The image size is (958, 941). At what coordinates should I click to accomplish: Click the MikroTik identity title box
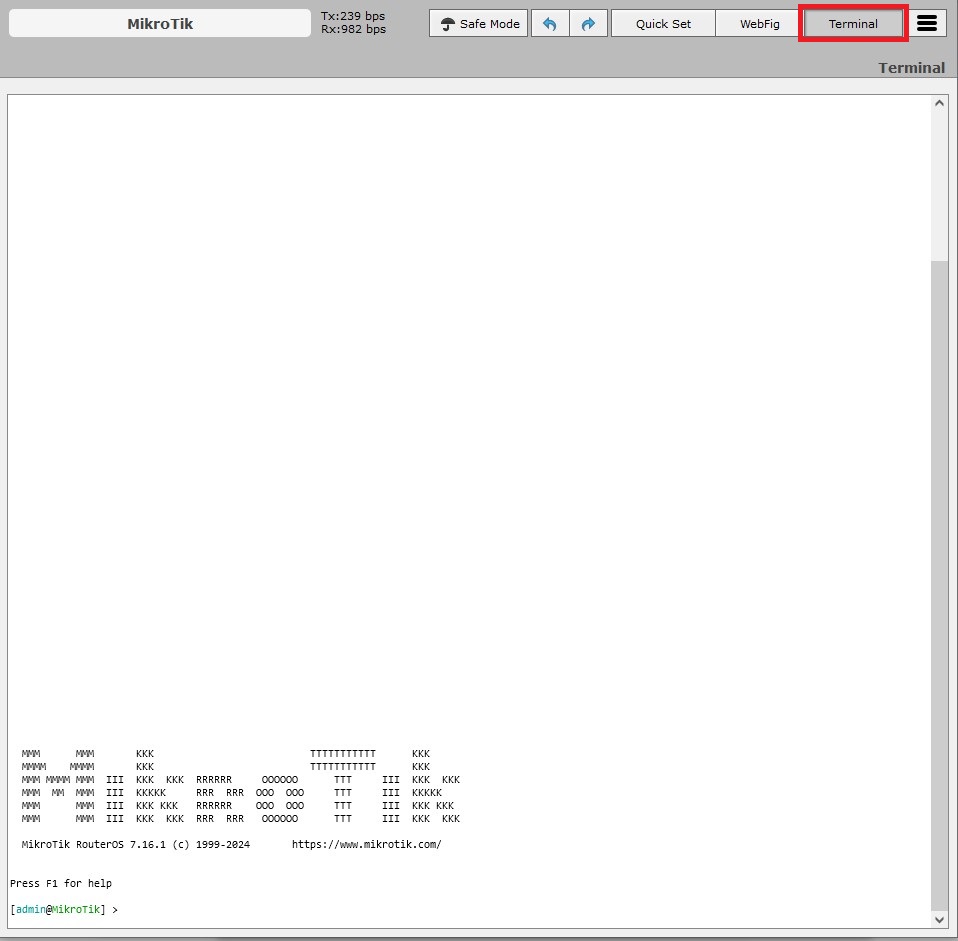[160, 24]
